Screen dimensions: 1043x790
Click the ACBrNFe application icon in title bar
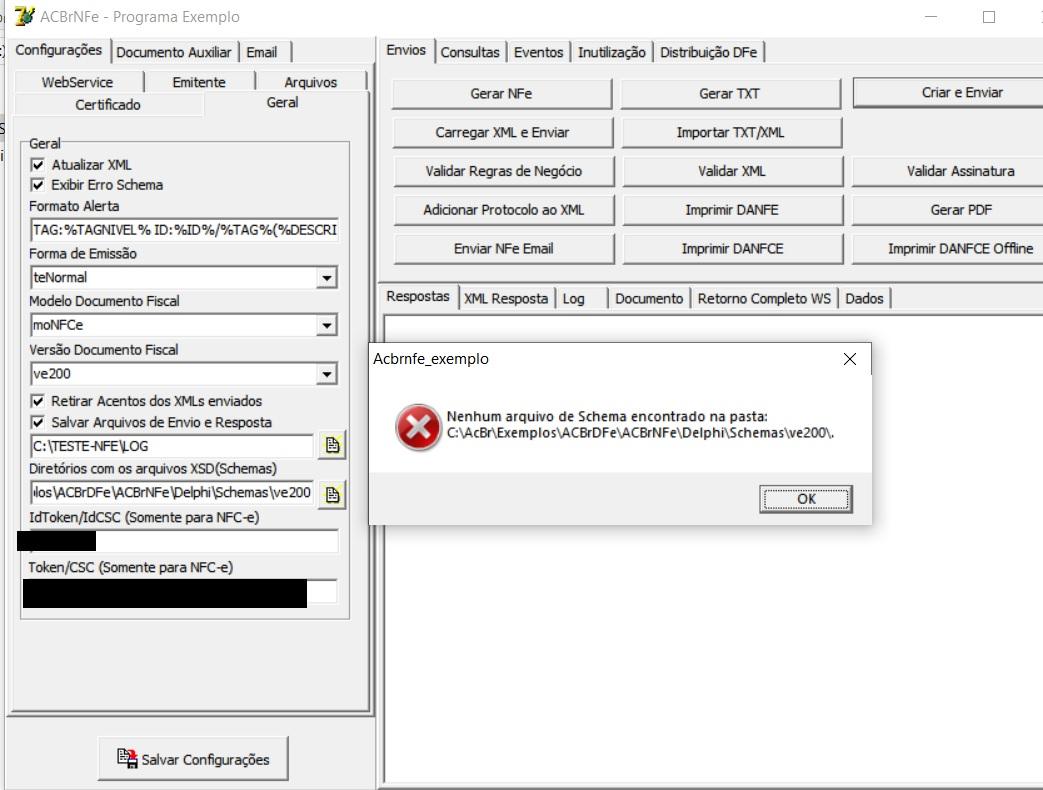25,16
